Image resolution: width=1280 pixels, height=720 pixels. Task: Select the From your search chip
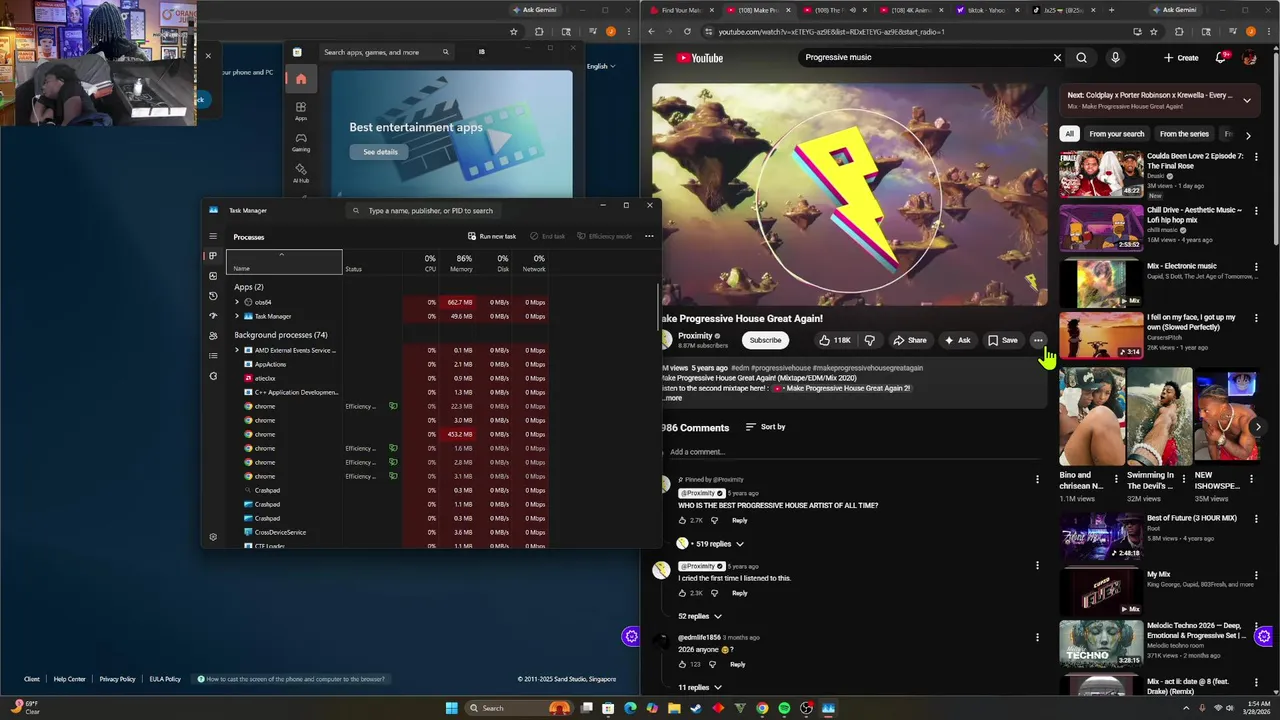click(1116, 134)
